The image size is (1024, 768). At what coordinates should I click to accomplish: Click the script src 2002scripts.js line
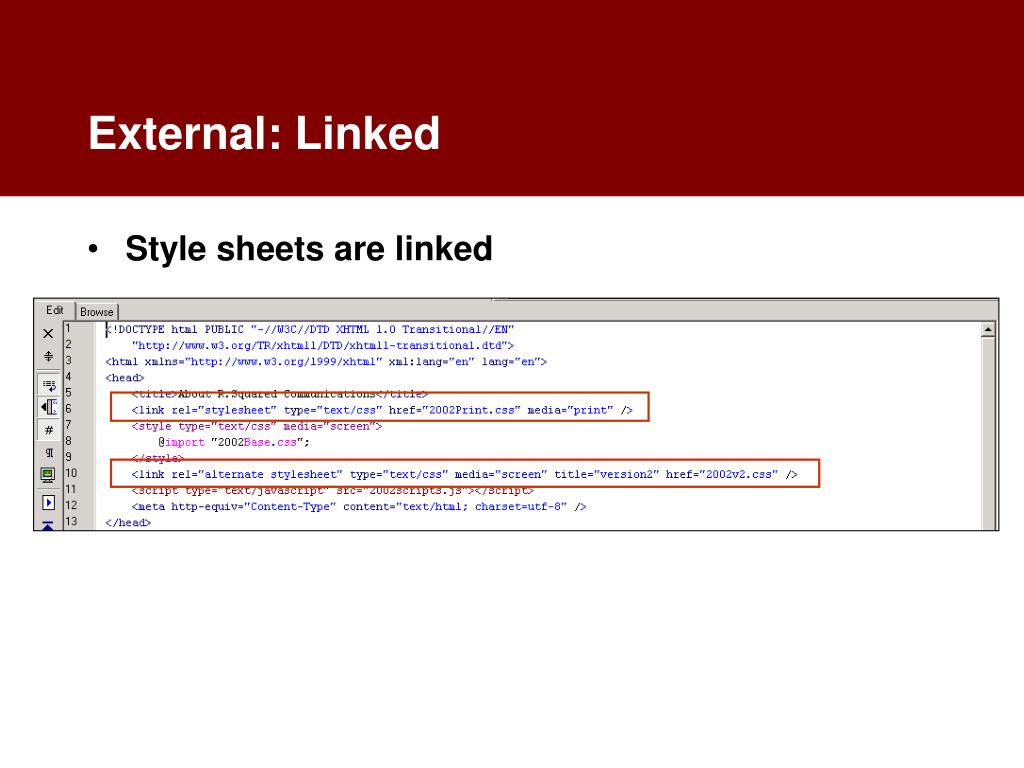(332, 490)
